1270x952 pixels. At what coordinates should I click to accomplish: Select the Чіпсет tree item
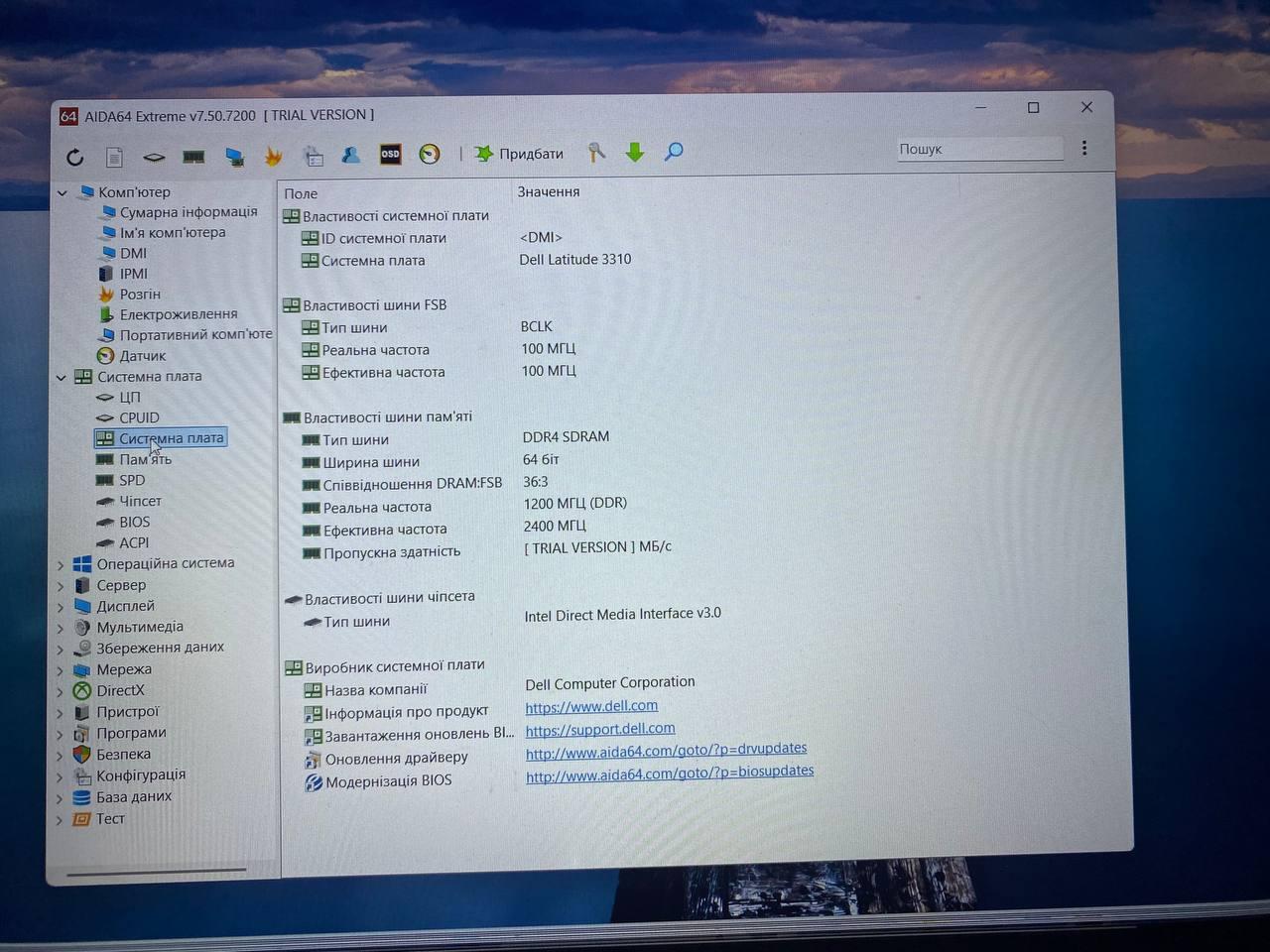[x=140, y=501]
